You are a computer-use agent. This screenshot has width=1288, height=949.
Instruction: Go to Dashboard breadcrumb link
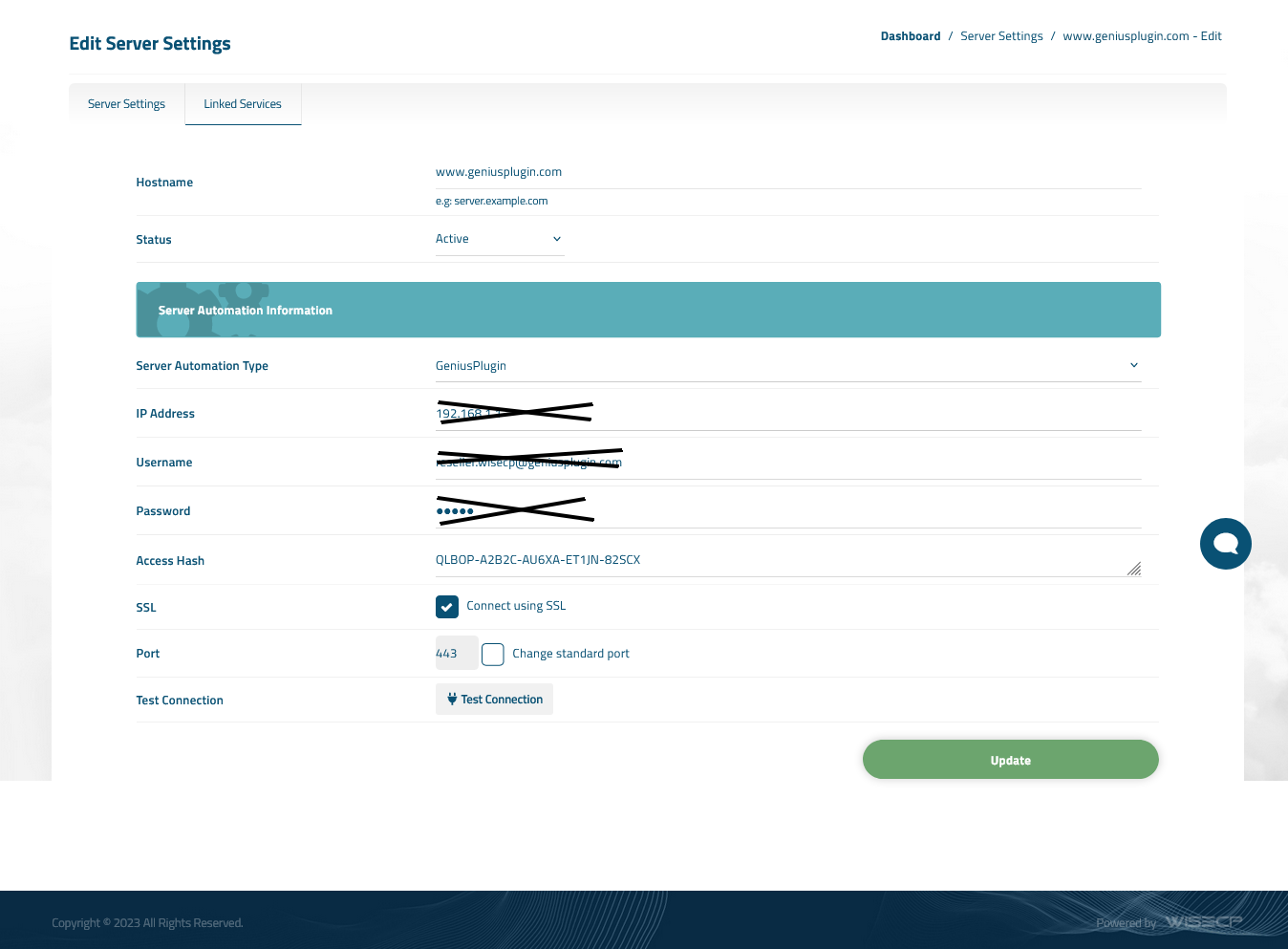click(911, 36)
